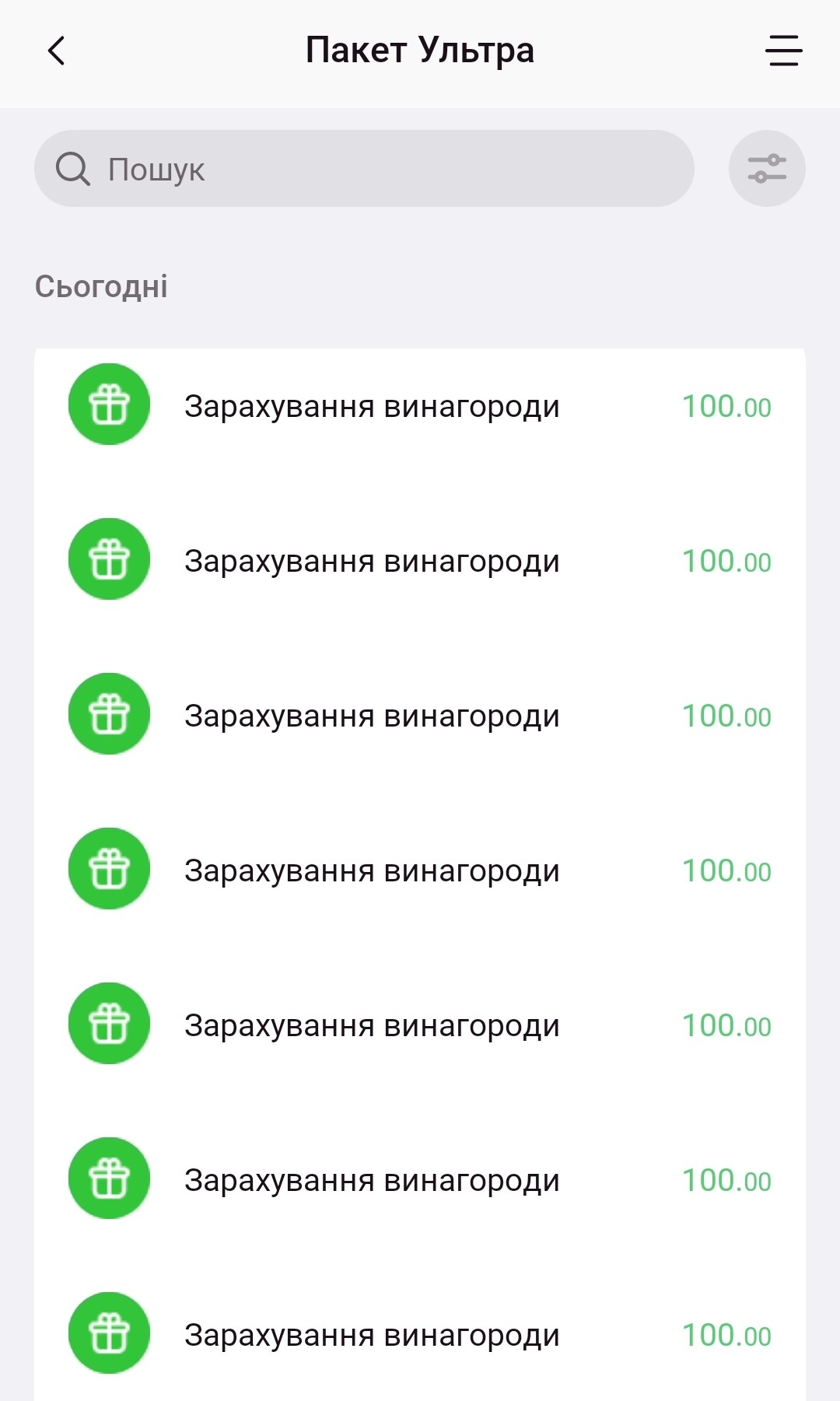Image resolution: width=840 pixels, height=1401 pixels.
Task: Open seventh Зарахування винагороди entry text
Action: click(372, 1336)
